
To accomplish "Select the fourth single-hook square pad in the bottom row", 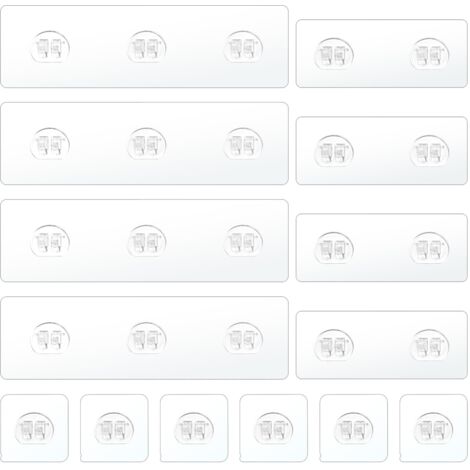I will 274,428.
